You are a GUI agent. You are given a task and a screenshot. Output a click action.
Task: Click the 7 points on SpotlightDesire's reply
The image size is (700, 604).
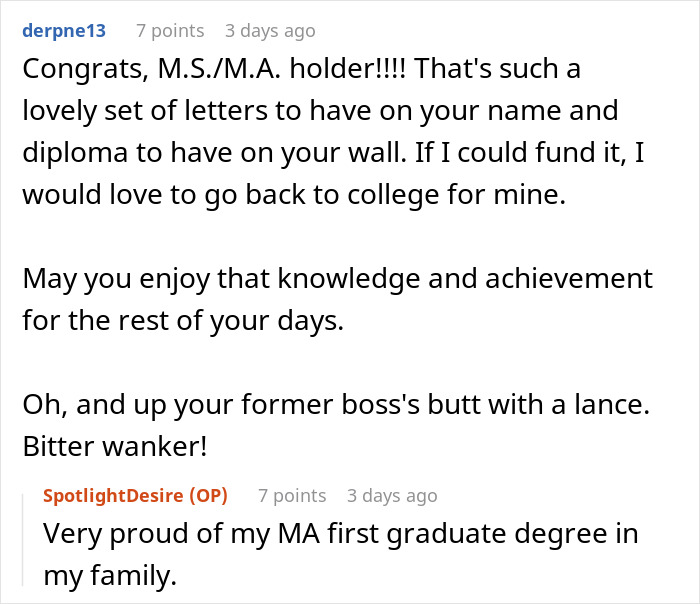click(292, 496)
